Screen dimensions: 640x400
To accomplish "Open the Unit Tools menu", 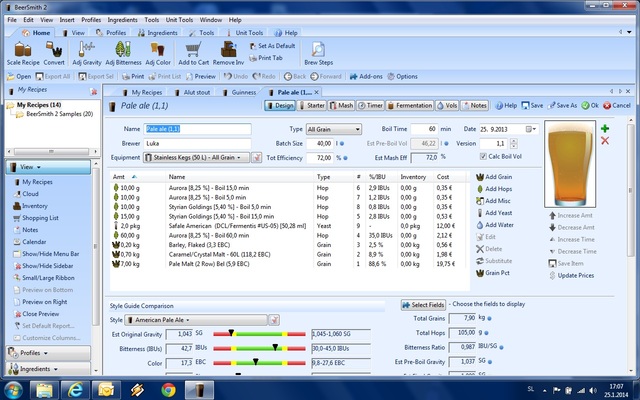I will (179, 20).
